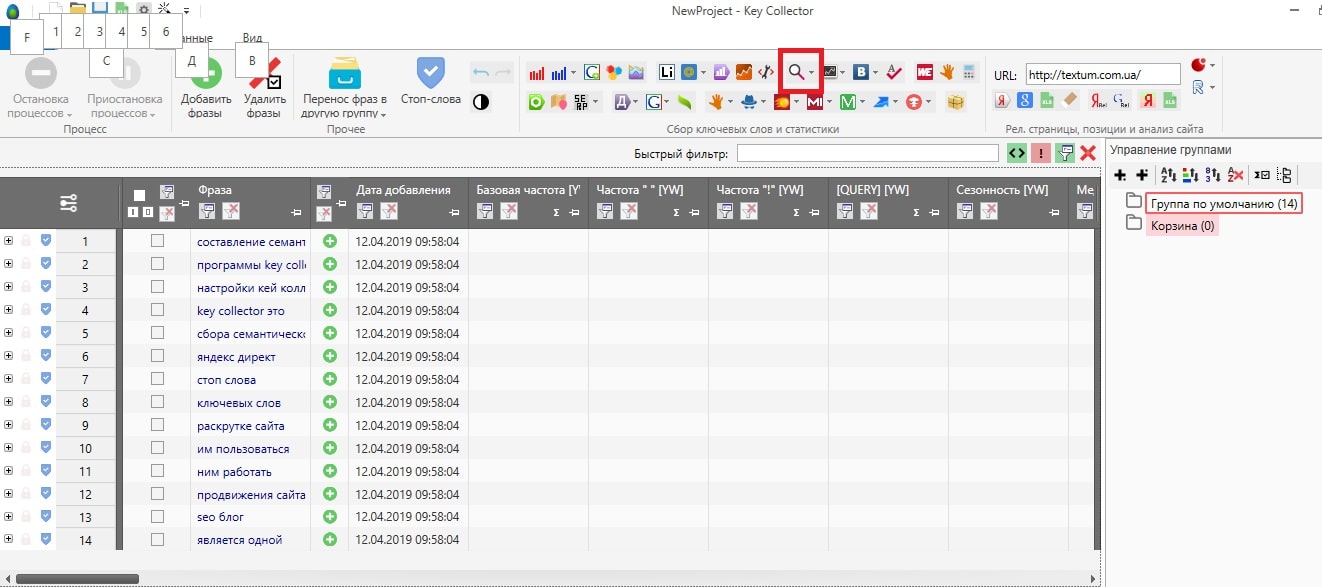The image size is (1322, 587).
Task: Tick checkbox of яндекс директ row
Action: tap(157, 356)
